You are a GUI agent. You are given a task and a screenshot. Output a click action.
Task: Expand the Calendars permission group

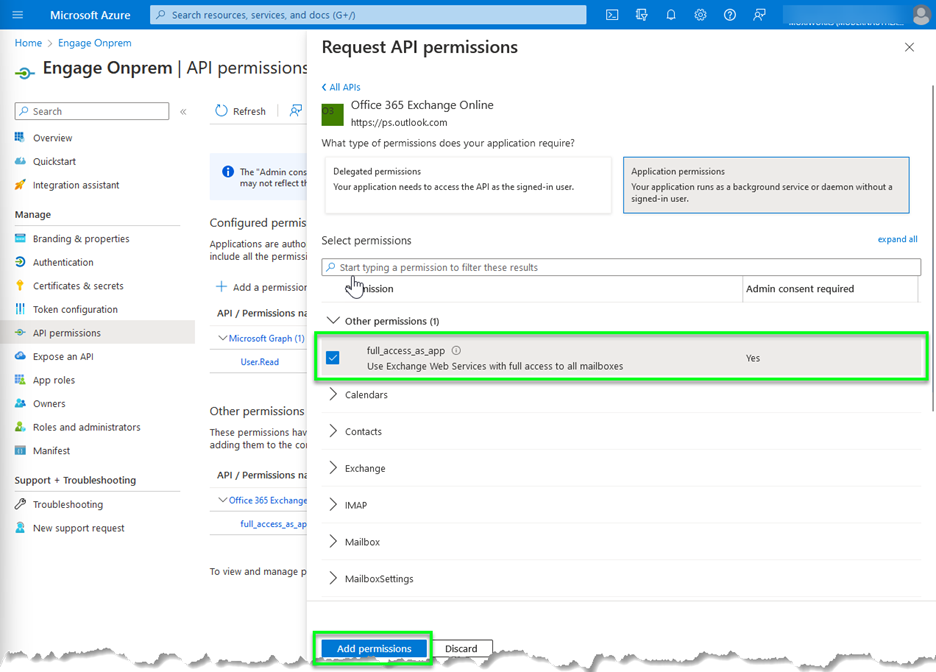click(334, 395)
